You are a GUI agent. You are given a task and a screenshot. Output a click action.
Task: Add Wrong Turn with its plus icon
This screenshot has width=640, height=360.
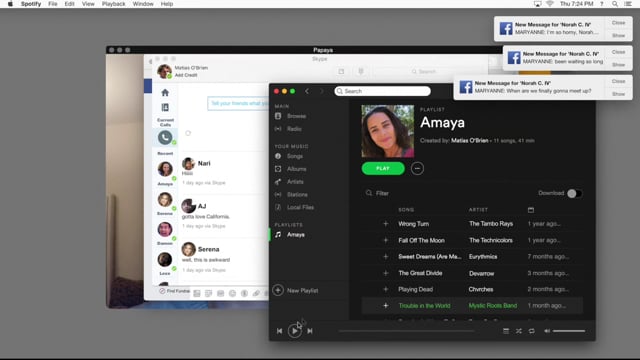point(386,224)
